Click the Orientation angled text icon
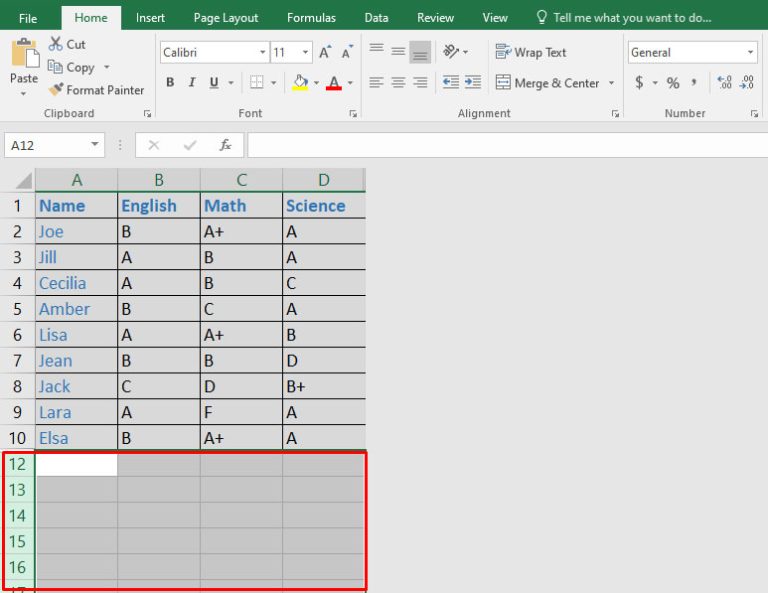 (x=450, y=51)
